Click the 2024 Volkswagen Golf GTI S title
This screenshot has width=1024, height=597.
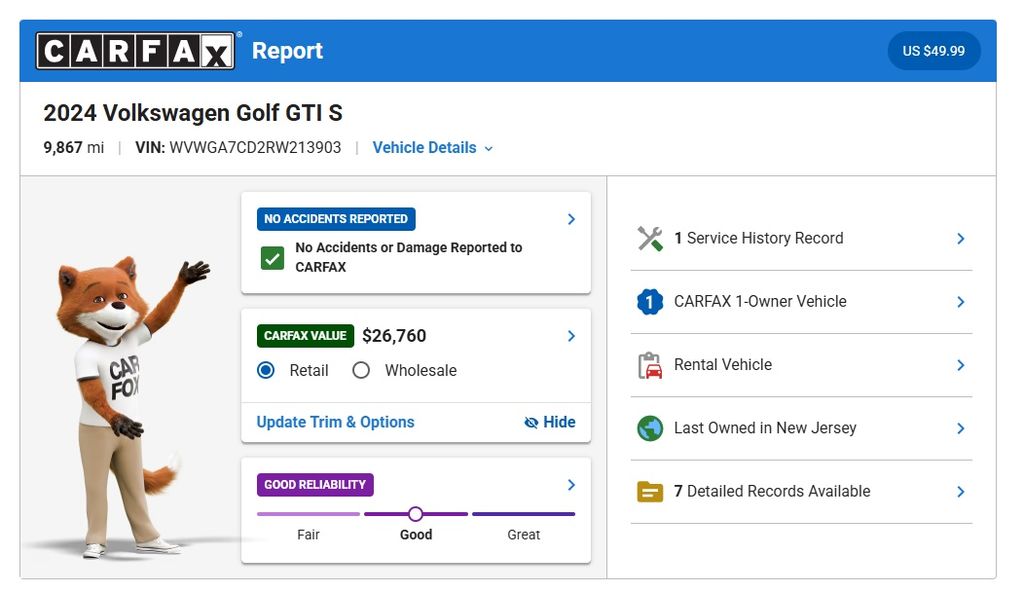coord(193,113)
